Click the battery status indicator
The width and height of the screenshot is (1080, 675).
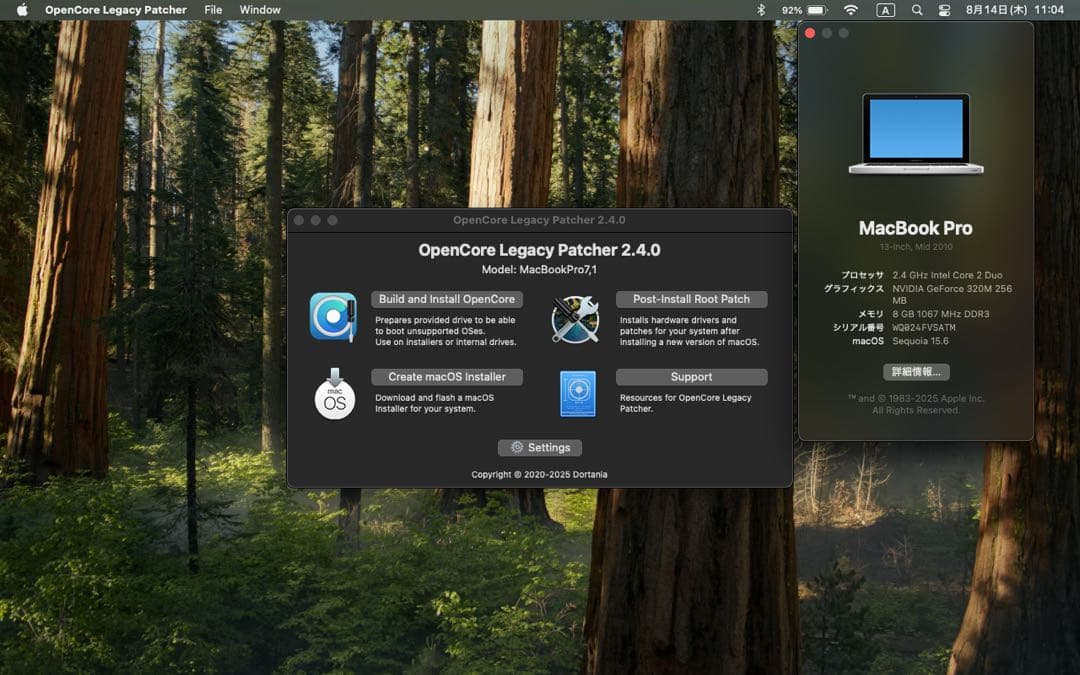[x=805, y=10]
